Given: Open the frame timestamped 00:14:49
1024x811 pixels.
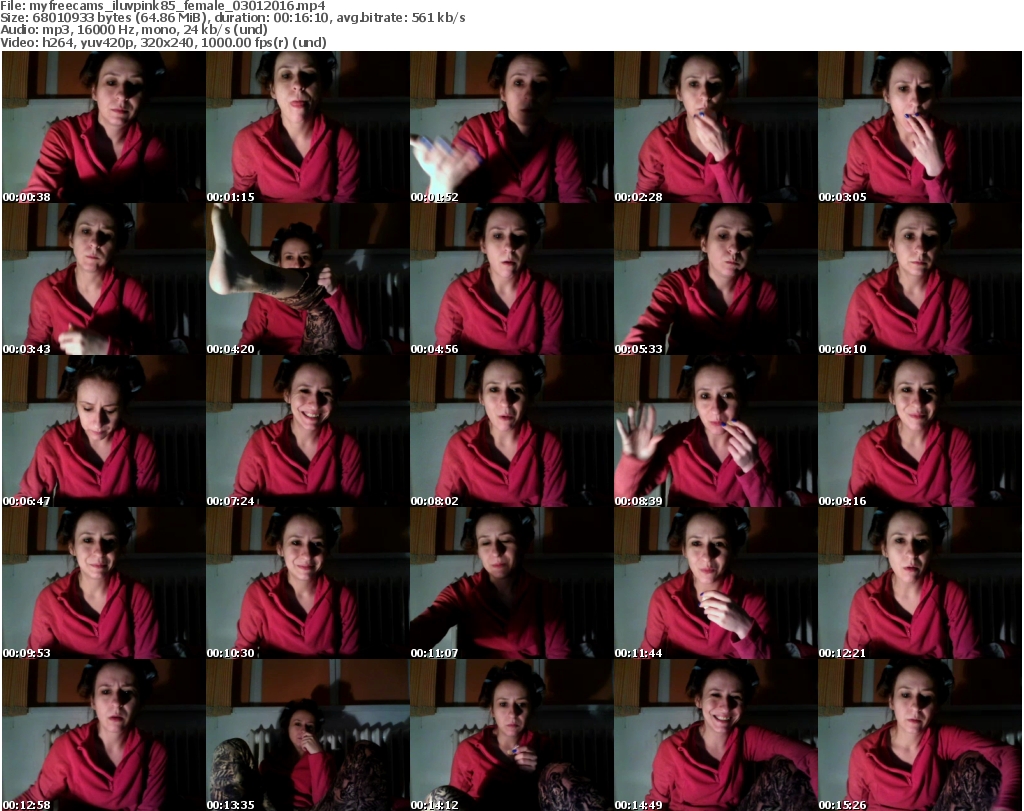Looking at the screenshot, I should click(x=716, y=735).
